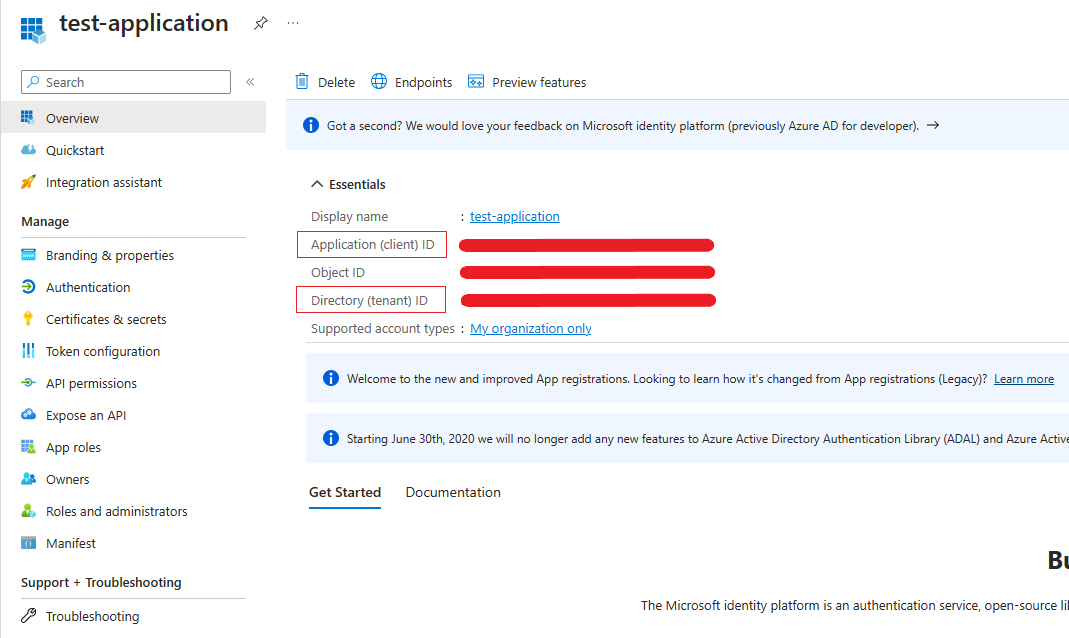Click the Preview features icon

(x=476, y=81)
